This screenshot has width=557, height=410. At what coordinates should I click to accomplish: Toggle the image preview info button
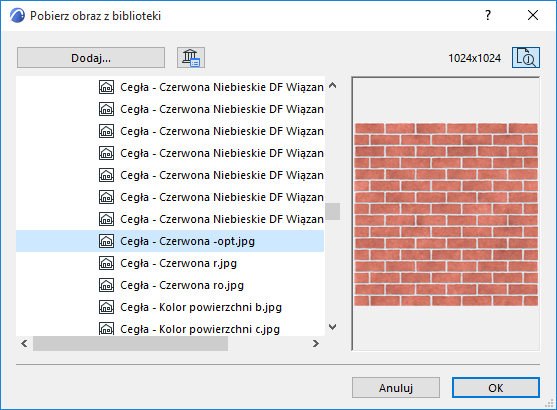(x=526, y=58)
